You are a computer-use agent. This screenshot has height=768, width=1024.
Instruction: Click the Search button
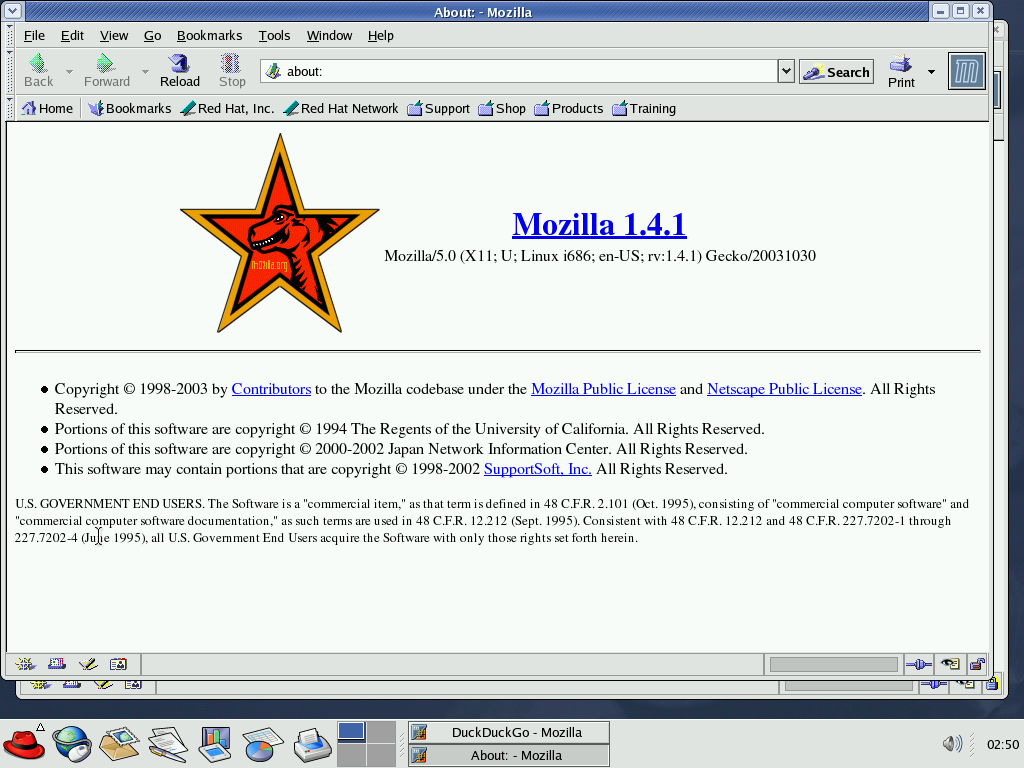point(837,72)
